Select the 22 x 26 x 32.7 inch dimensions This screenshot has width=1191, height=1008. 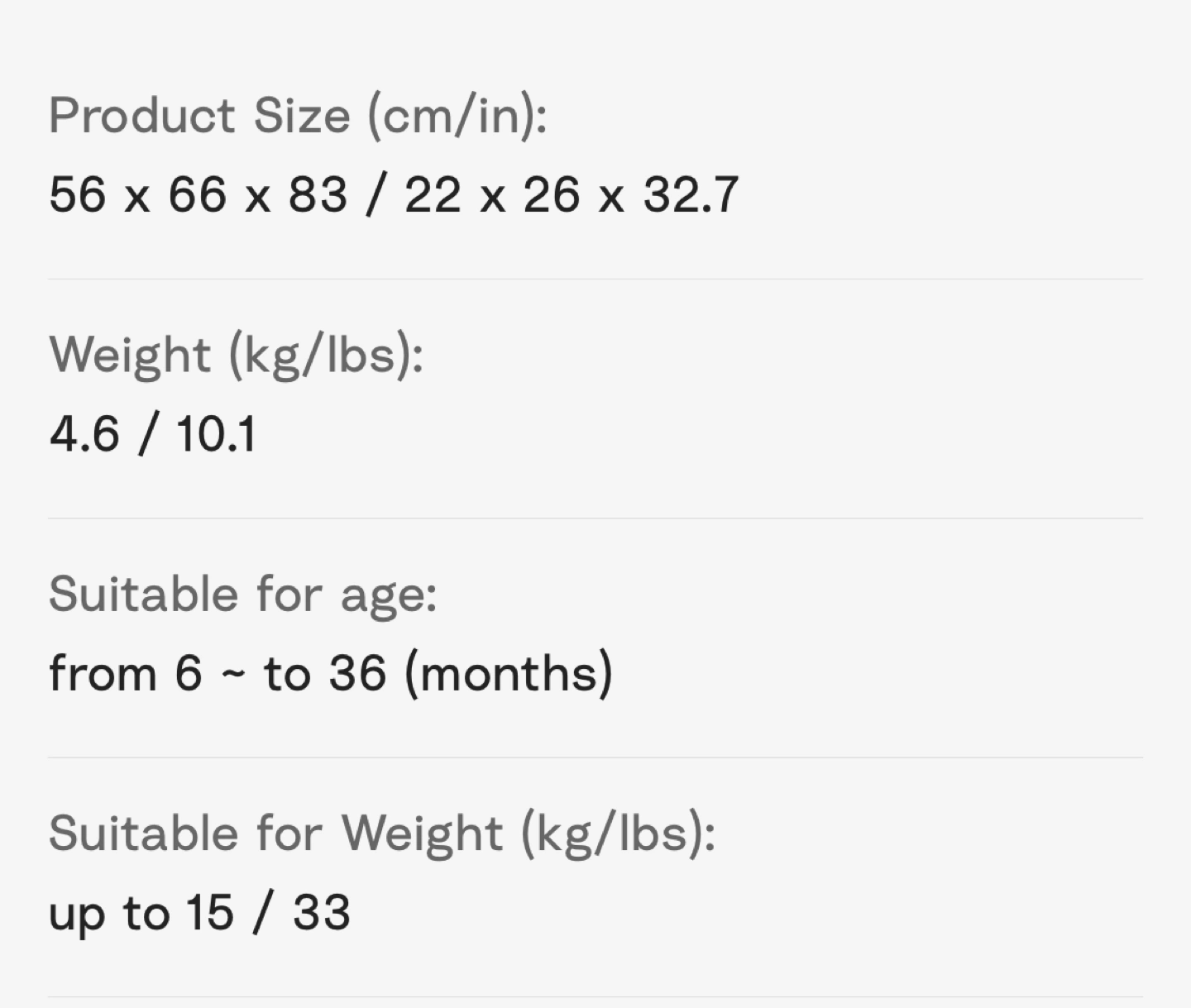[572, 195]
